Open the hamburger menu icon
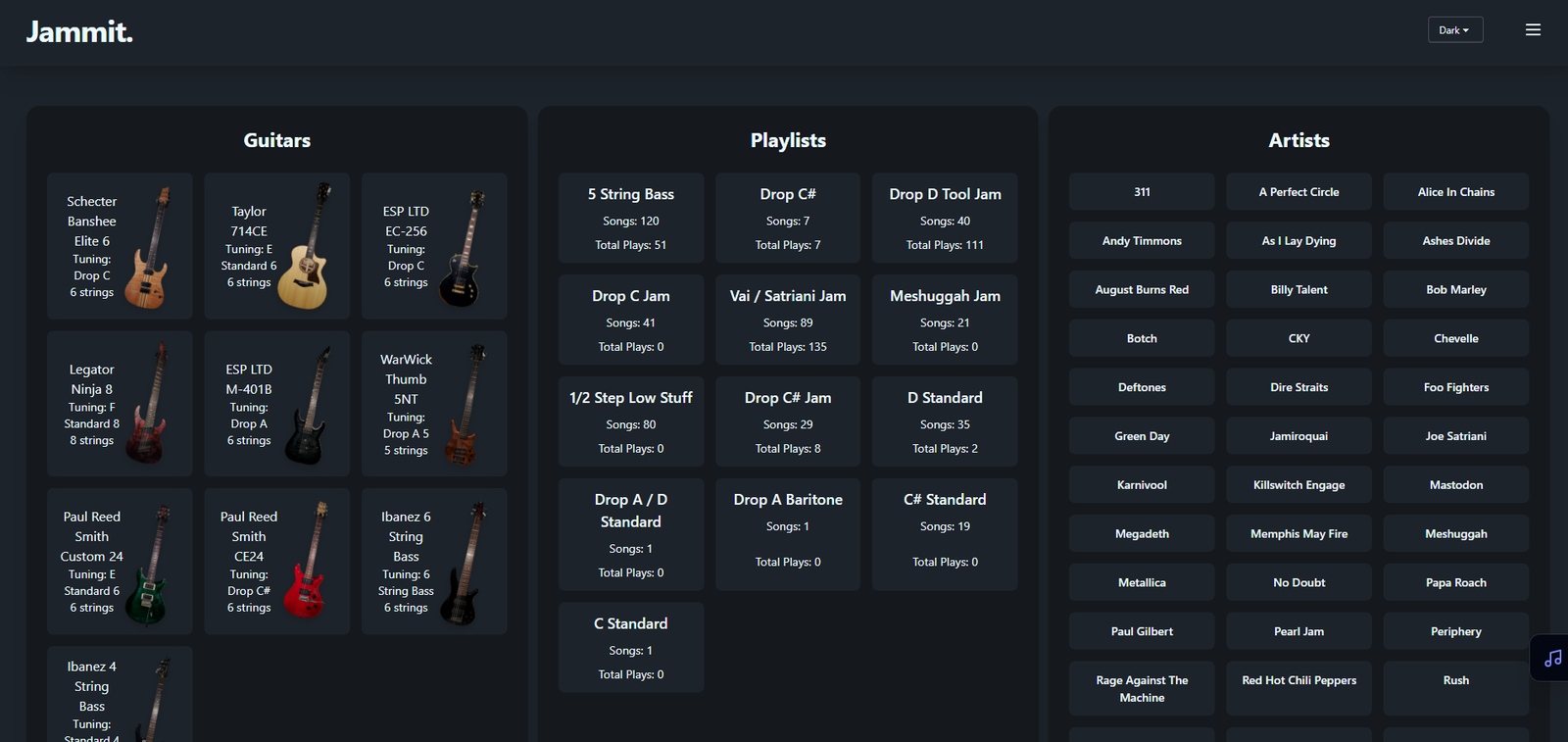Viewport: 1568px width, 742px height. tap(1533, 30)
